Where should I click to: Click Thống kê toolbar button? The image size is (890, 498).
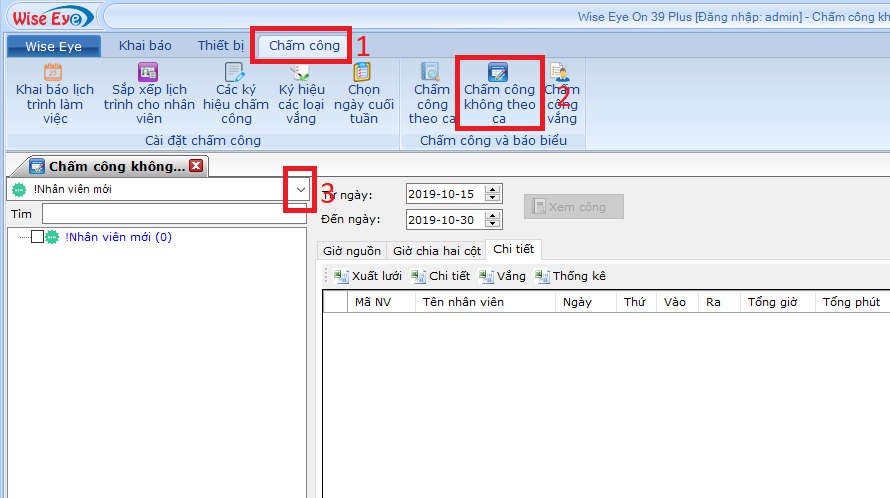pyautogui.click(x=571, y=276)
